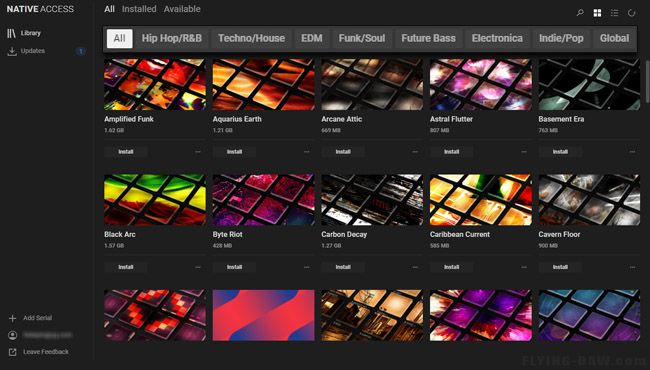Switch to grid view icon

click(x=597, y=13)
